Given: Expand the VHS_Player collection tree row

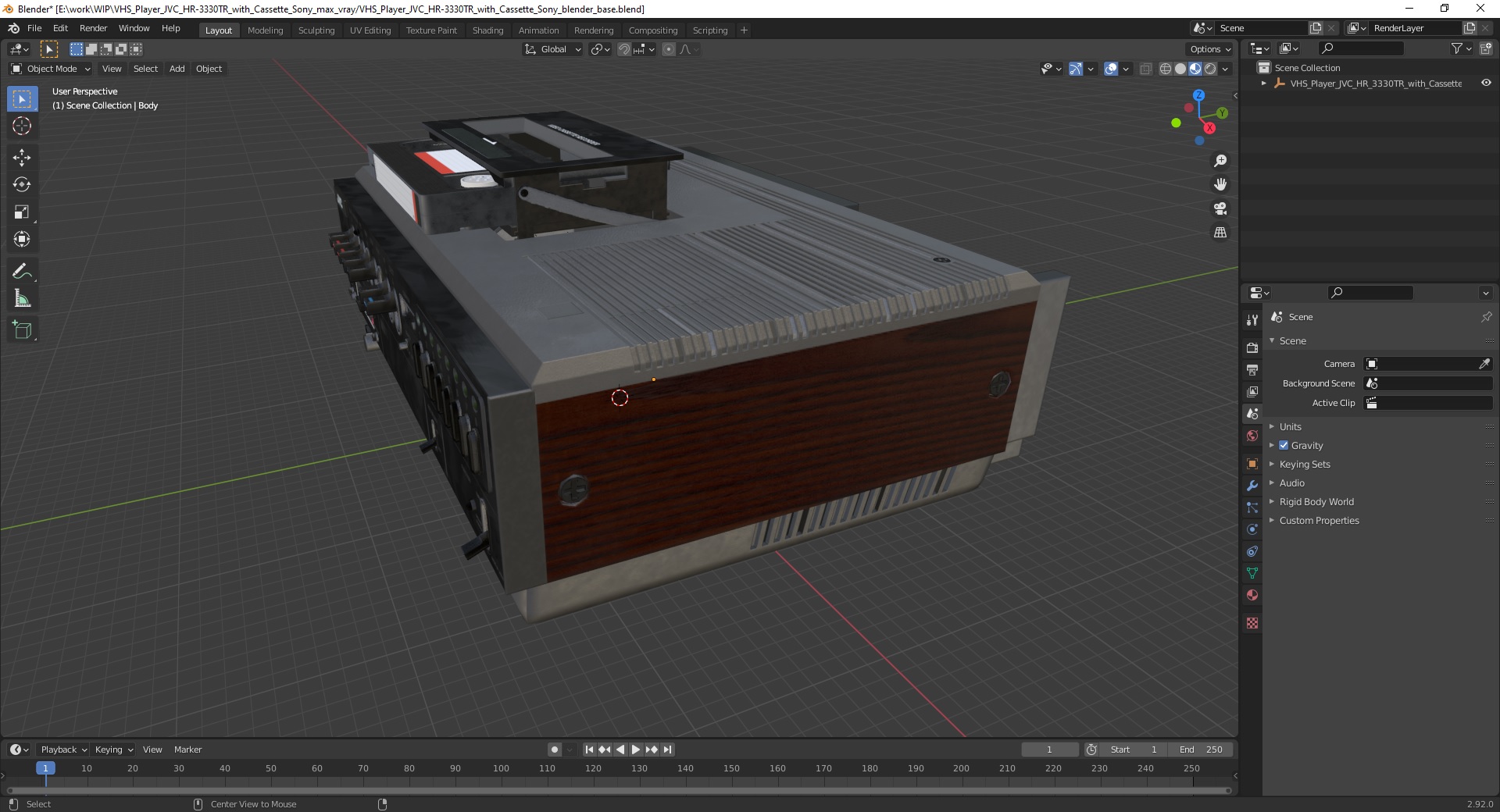Looking at the screenshot, I should (1263, 84).
